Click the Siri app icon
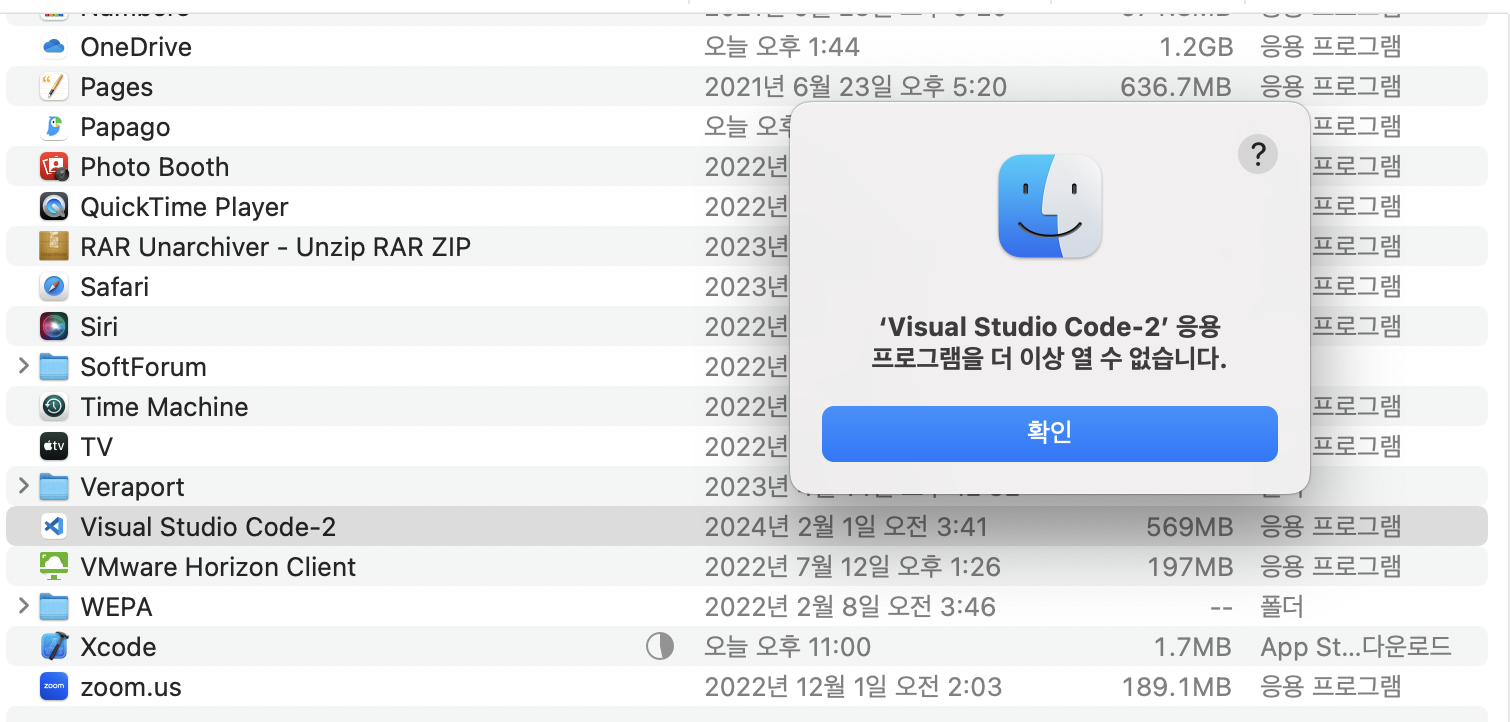Image resolution: width=1510 pixels, height=722 pixels. click(x=54, y=327)
